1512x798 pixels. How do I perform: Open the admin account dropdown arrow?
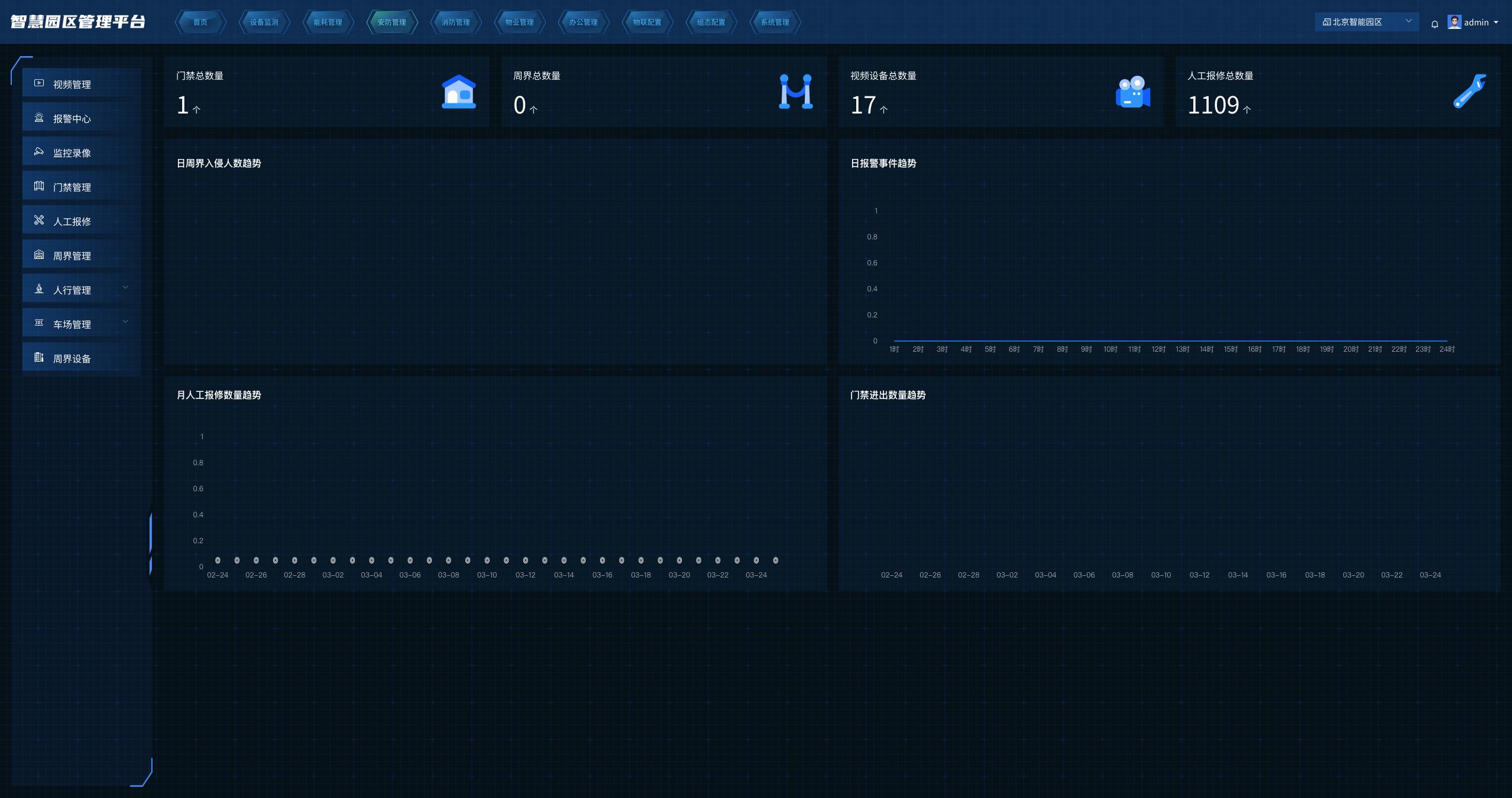[1496, 22]
